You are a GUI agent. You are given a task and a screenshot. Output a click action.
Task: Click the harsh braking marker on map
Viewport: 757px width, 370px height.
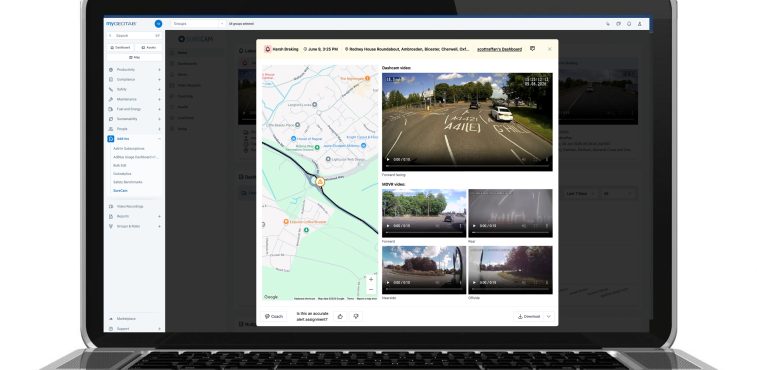(x=320, y=182)
